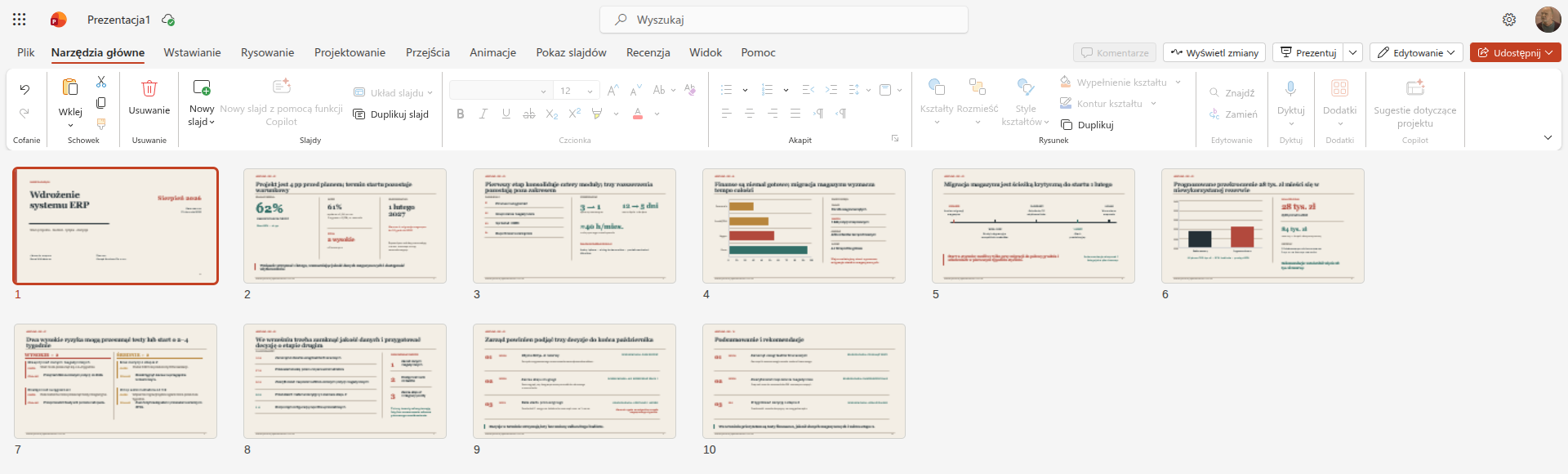Image resolution: width=1568 pixels, height=474 pixels.
Task: Expand the Prezentuj options arrow
Action: point(1353,52)
